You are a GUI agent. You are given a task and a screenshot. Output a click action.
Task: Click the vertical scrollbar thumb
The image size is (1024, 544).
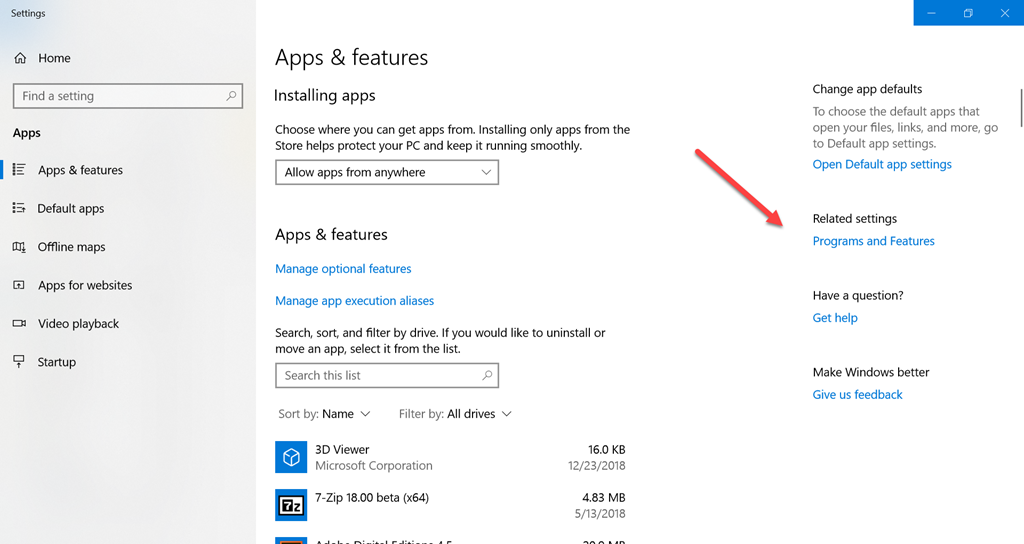pos(1021,108)
